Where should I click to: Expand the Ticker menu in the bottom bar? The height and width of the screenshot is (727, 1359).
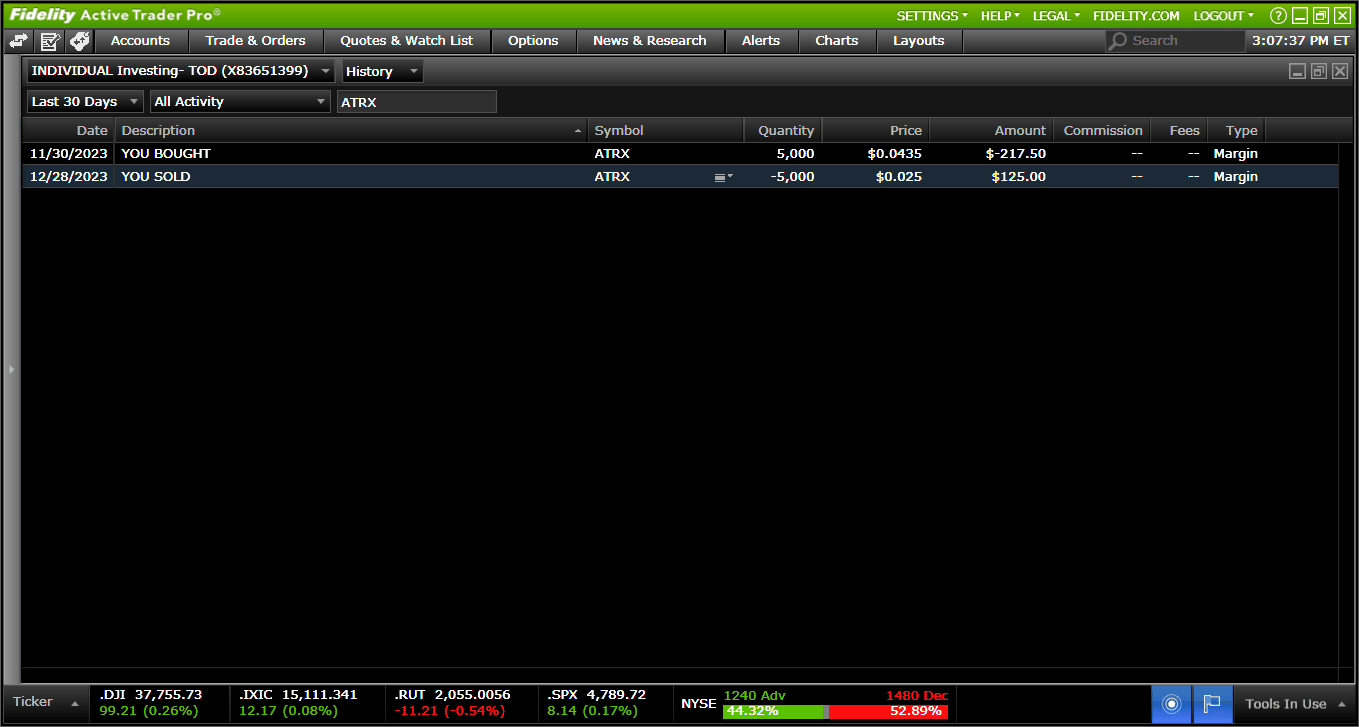coord(46,703)
